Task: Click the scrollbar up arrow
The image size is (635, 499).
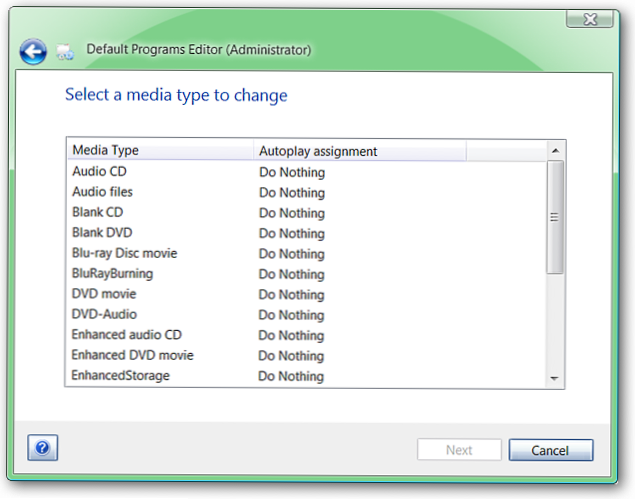Action: tap(555, 151)
